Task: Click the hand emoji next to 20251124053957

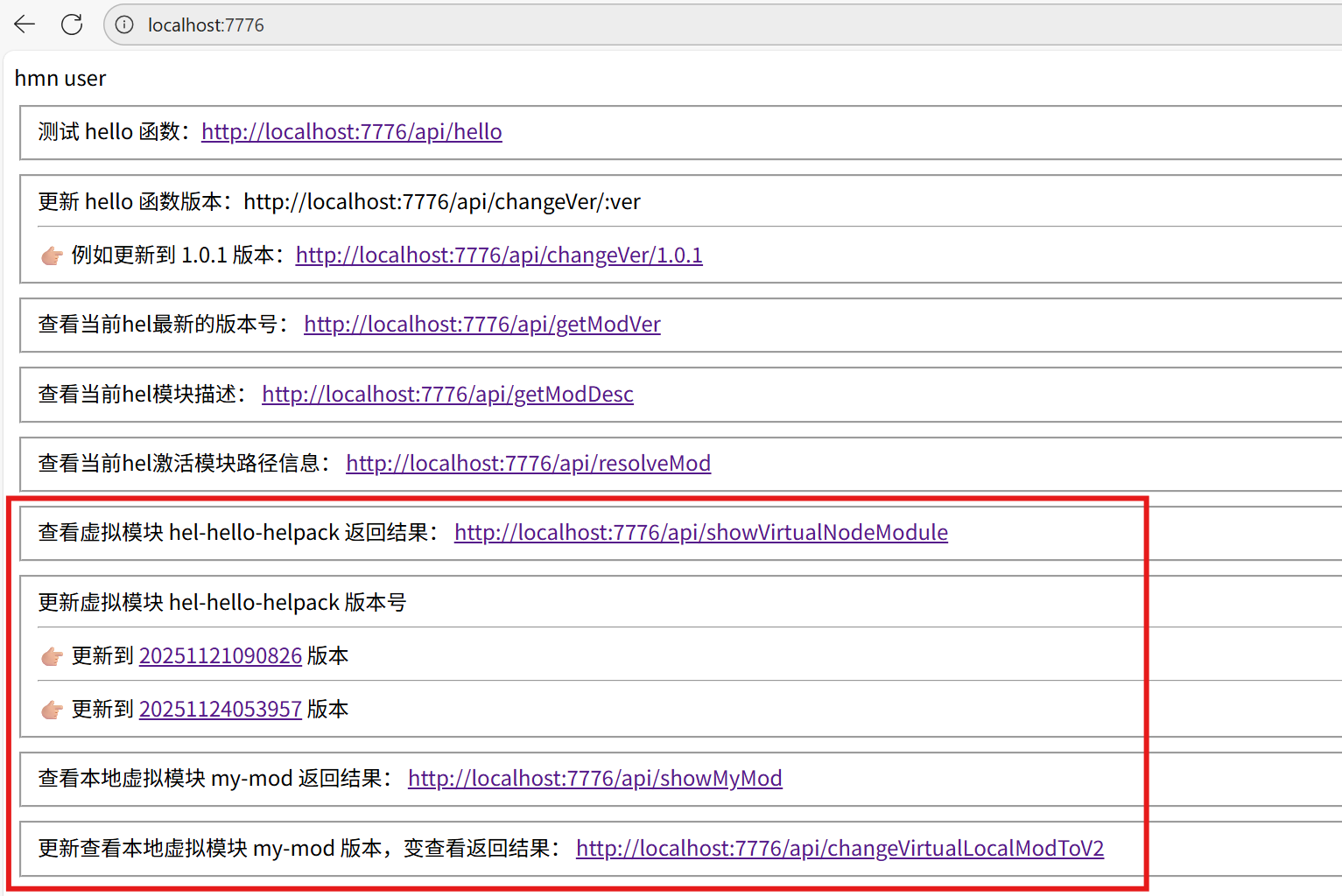Action: click(52, 710)
